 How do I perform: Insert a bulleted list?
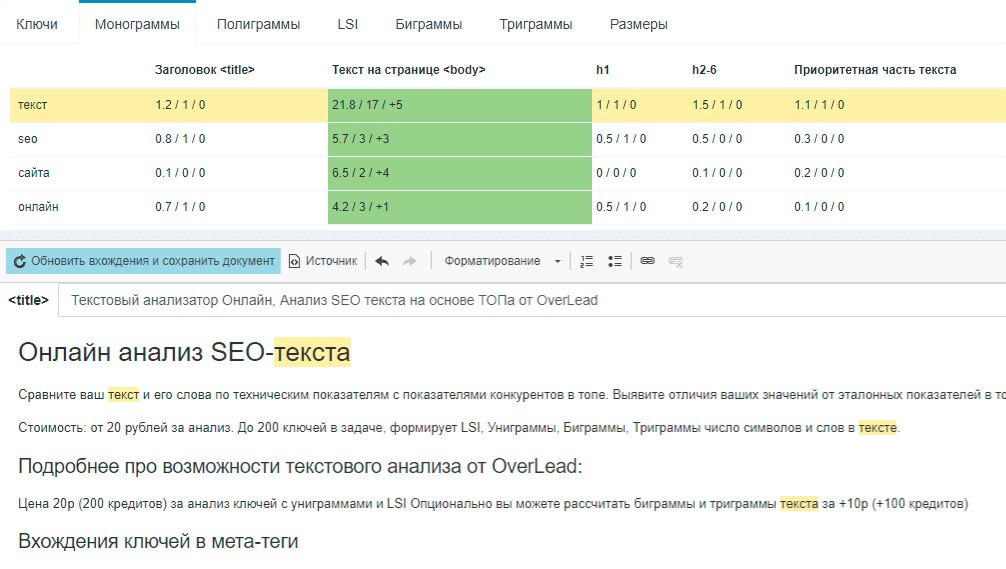pyautogui.click(x=615, y=261)
